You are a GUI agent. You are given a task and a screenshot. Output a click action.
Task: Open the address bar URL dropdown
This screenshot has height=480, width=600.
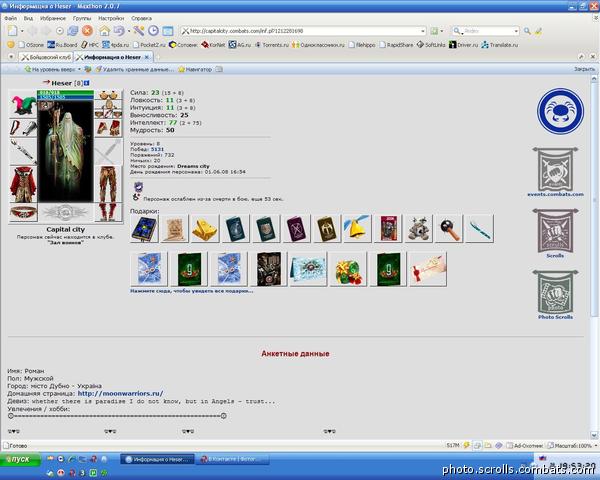coord(422,31)
